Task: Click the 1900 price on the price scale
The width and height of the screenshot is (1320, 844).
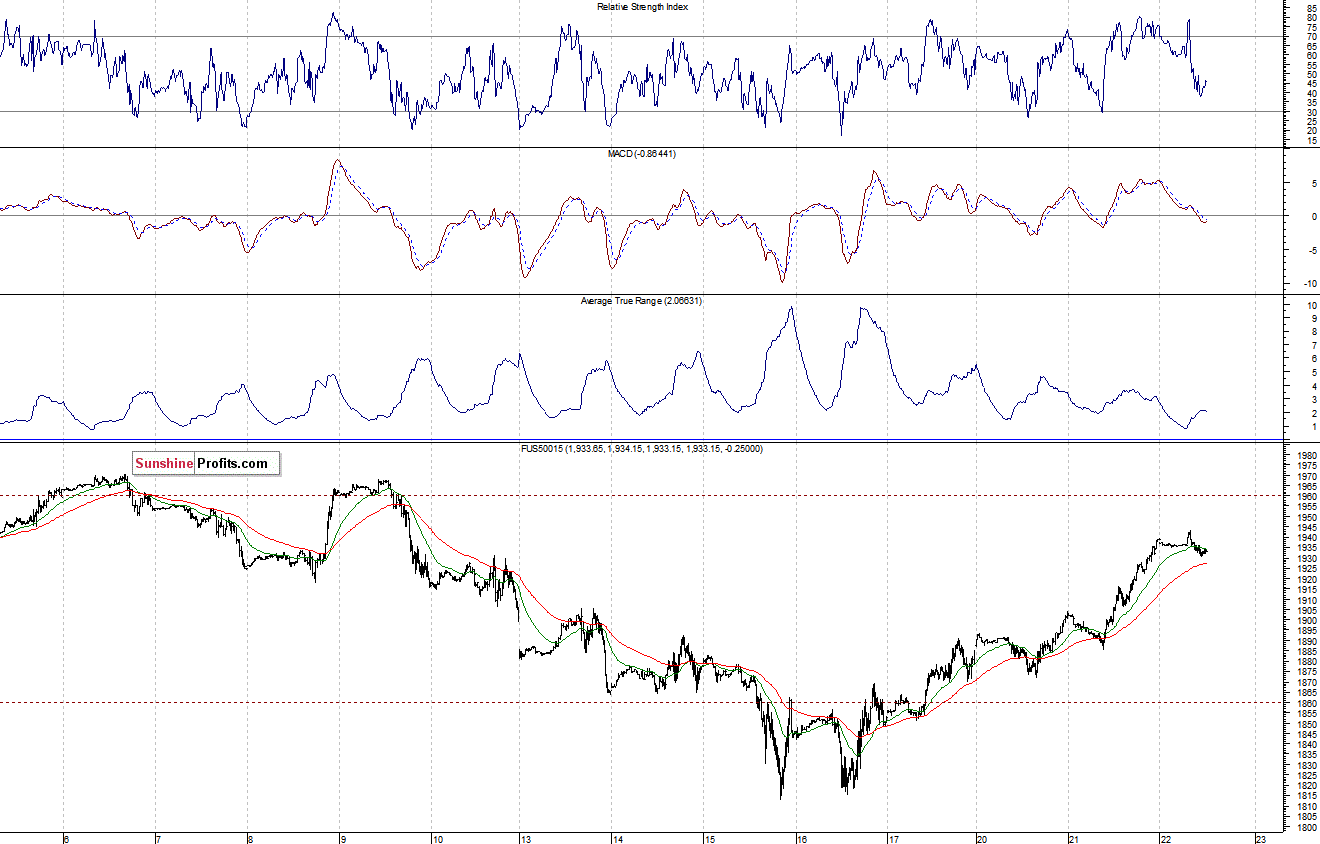Action: [1305, 620]
